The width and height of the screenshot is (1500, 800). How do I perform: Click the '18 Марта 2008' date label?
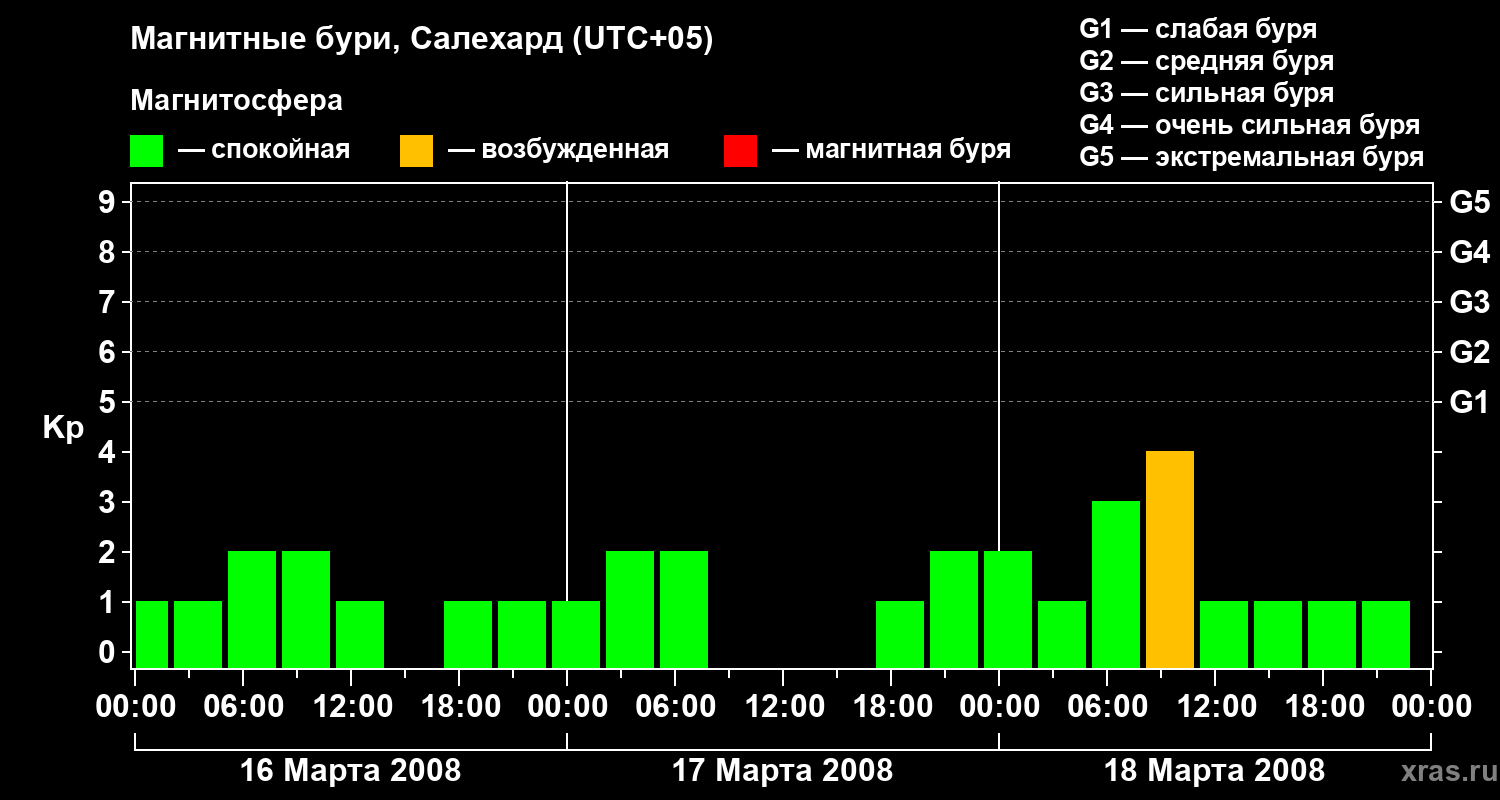click(1215, 770)
